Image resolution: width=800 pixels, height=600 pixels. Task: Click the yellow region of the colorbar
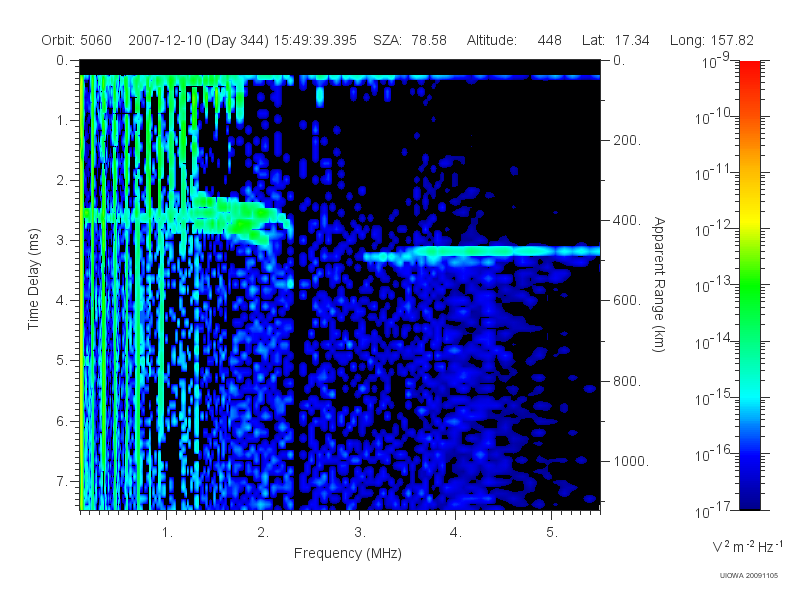[749, 218]
